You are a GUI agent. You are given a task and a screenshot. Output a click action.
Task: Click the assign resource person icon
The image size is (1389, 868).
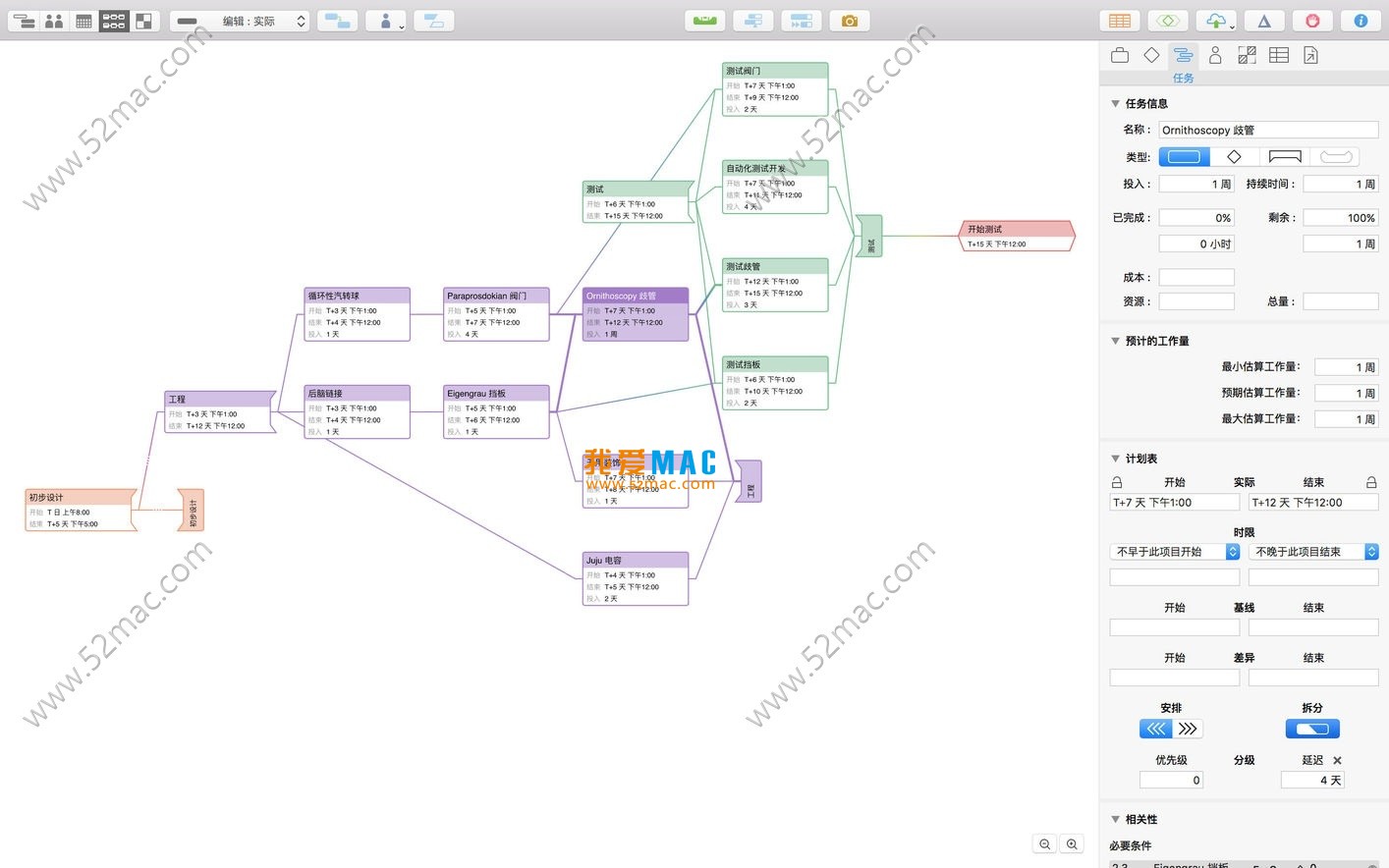[386, 21]
